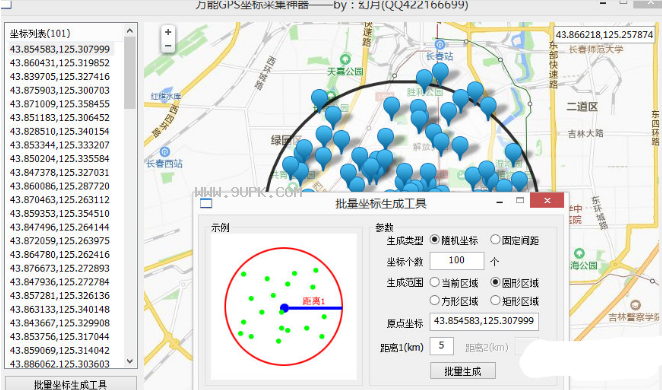Image resolution: width=662 pixels, height=390 pixels.
Task: Click the dialog window icon of 批量坐标生成工具
Action: click(206, 204)
